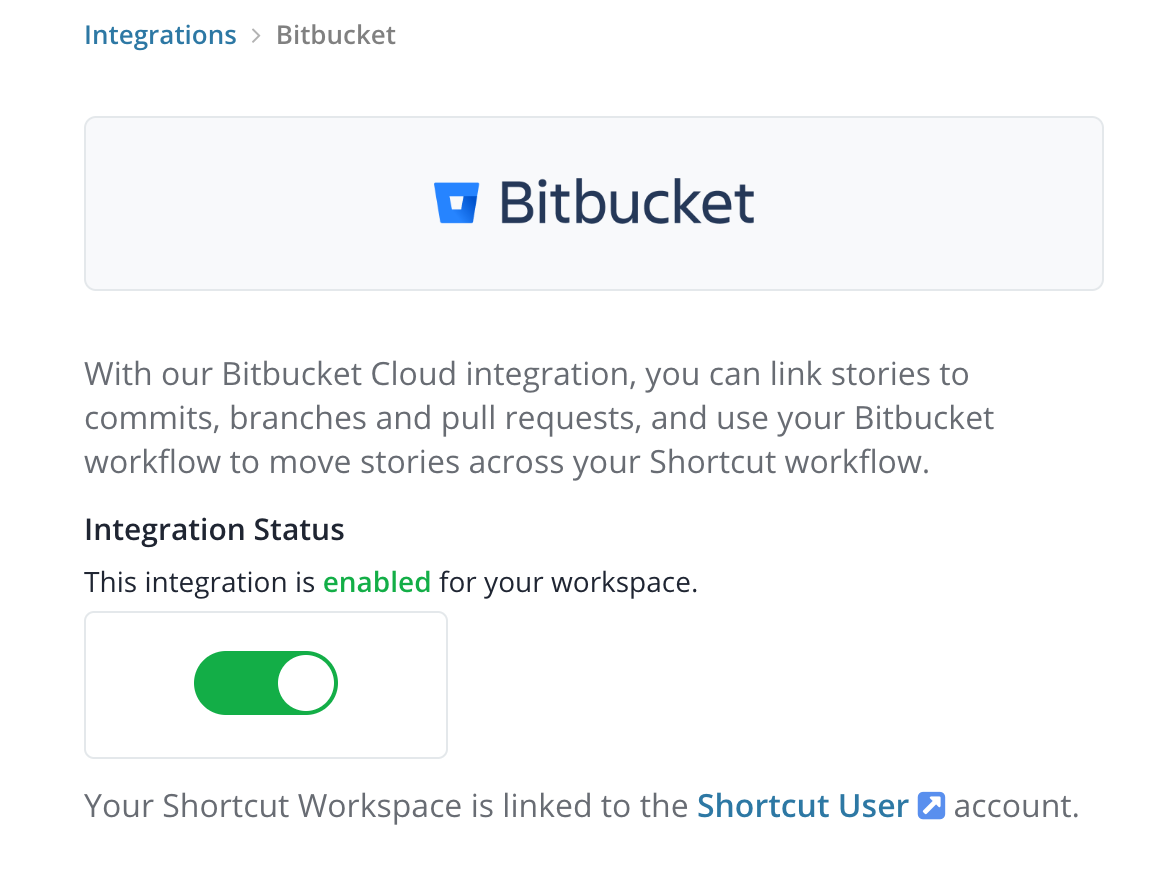Click the green 'enabled' status word

377,582
